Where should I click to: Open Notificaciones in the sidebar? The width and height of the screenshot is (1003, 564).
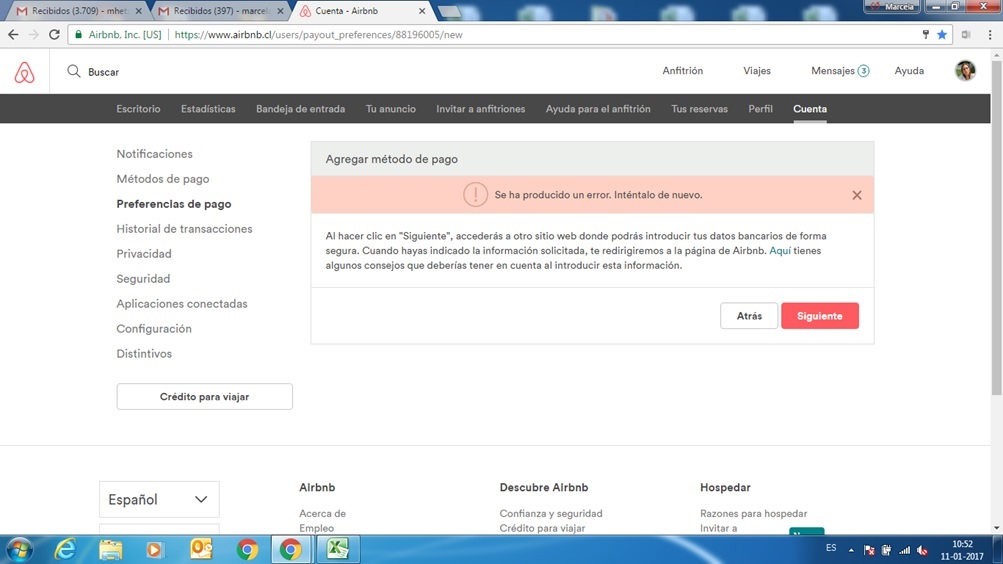tap(154, 154)
